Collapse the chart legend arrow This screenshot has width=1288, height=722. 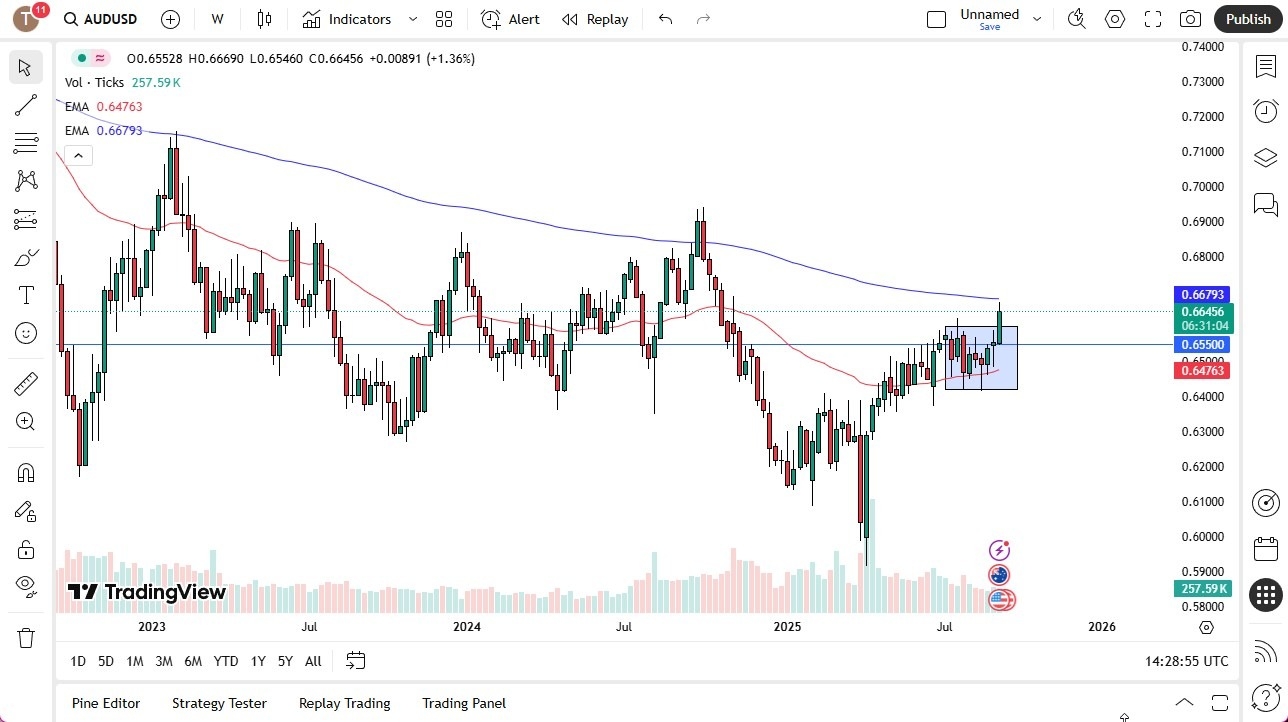pyautogui.click(x=78, y=155)
